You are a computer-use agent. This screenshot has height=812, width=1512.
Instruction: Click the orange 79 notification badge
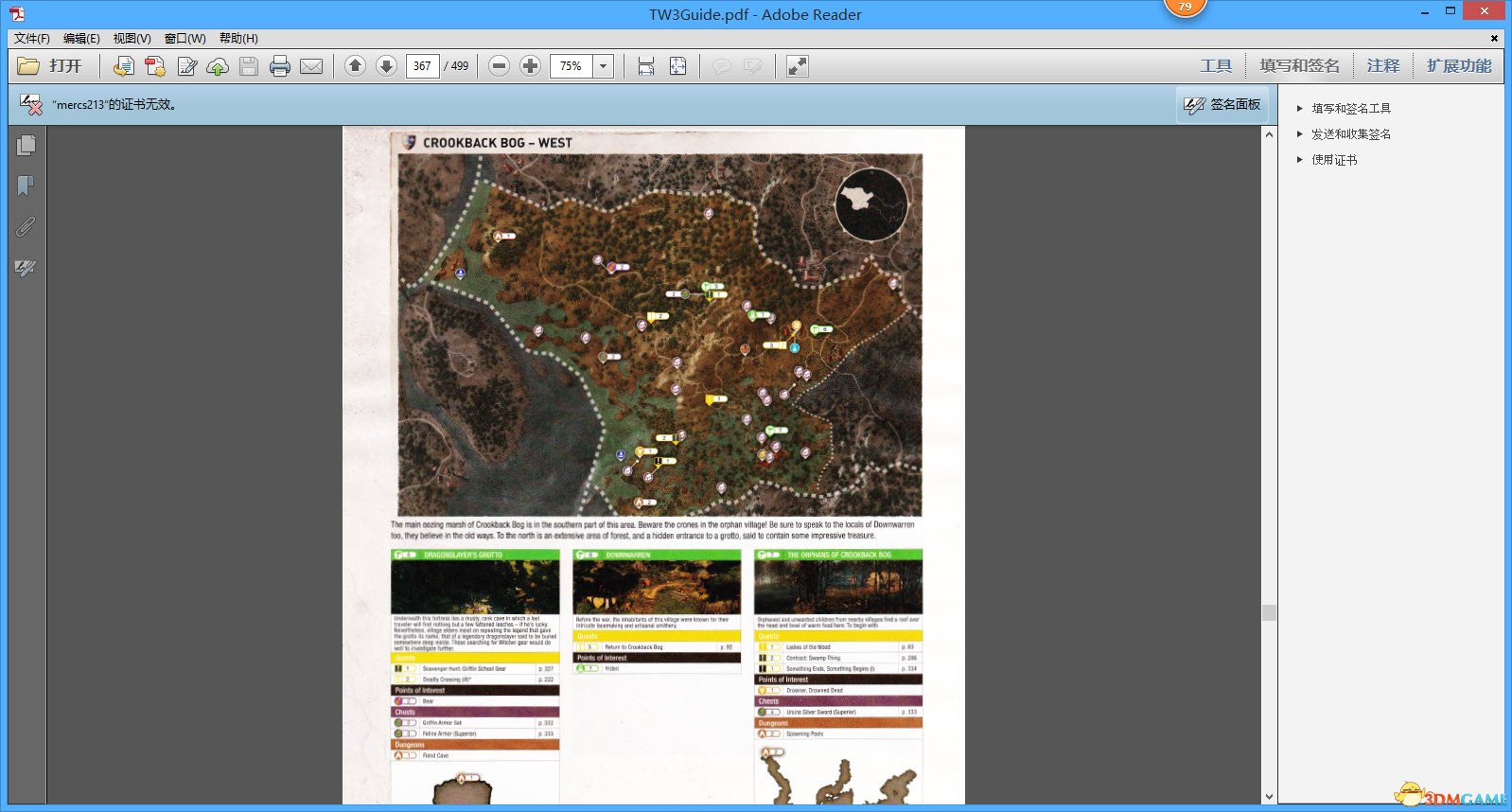pyautogui.click(x=1185, y=7)
